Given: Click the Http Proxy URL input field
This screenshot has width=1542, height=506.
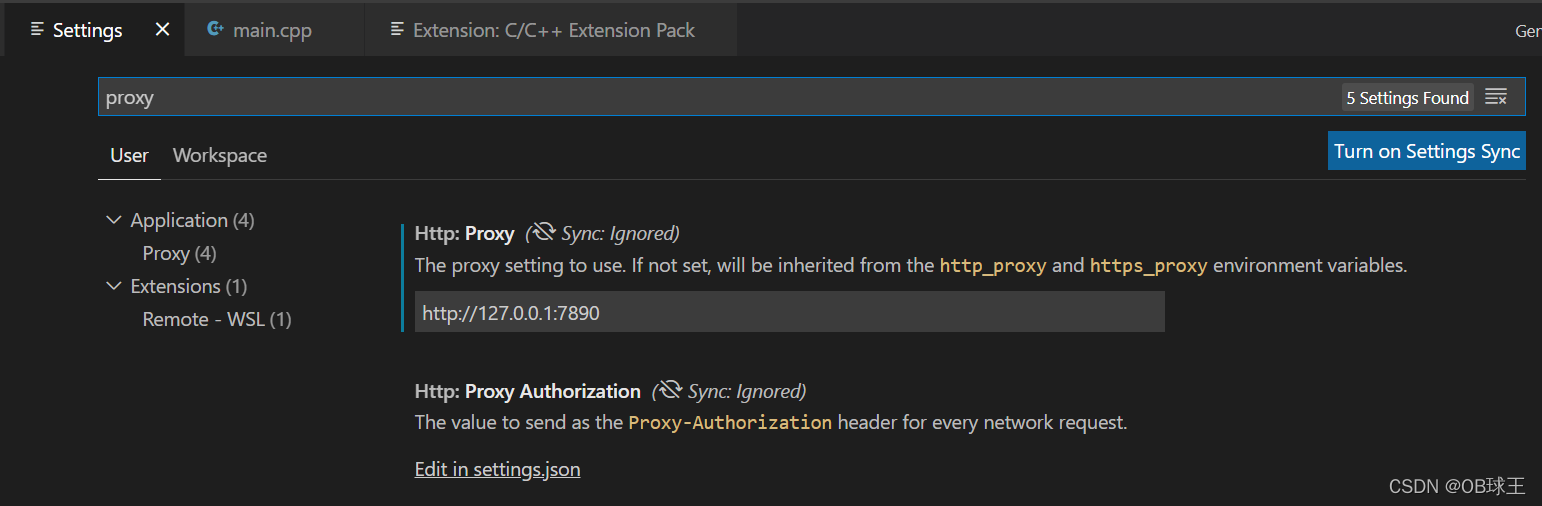Looking at the screenshot, I should click(x=790, y=312).
